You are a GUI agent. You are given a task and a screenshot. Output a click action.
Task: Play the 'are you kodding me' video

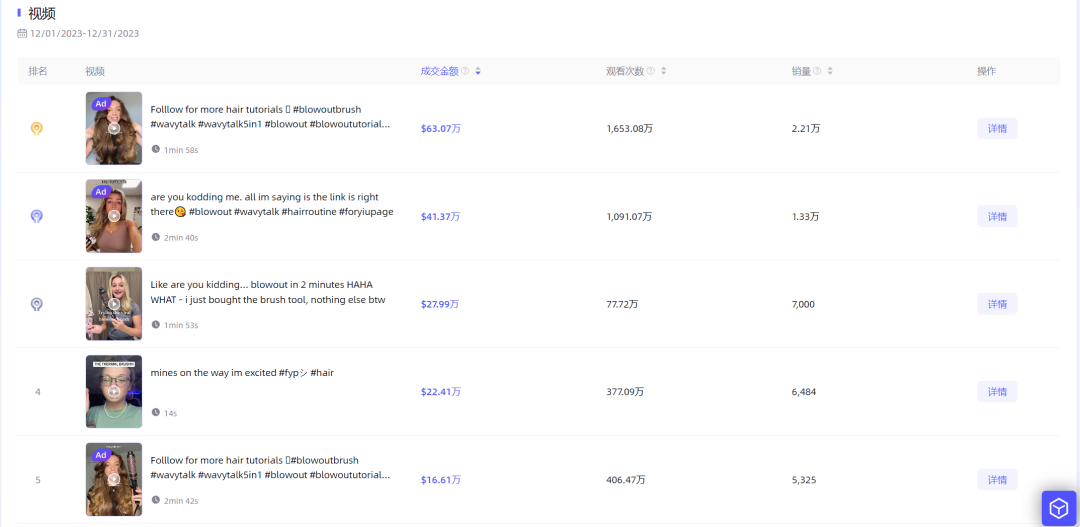(114, 216)
